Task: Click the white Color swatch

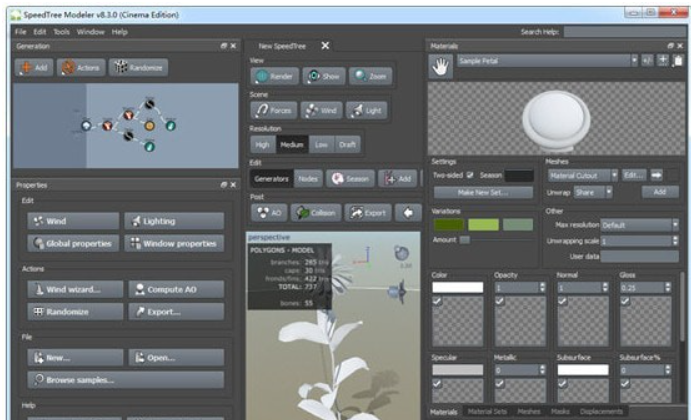Action: point(457,287)
